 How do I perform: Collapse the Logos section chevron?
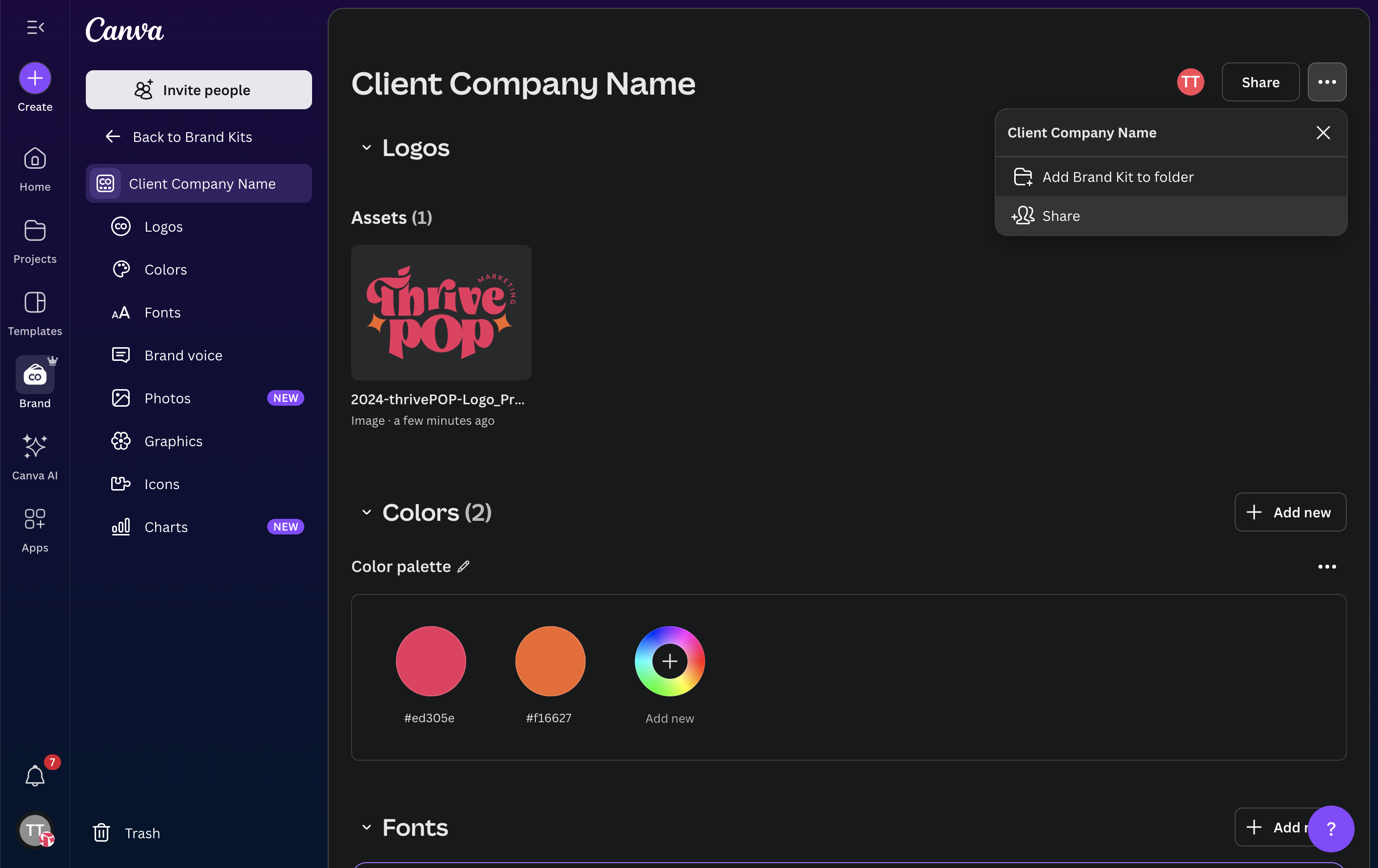[x=367, y=148]
